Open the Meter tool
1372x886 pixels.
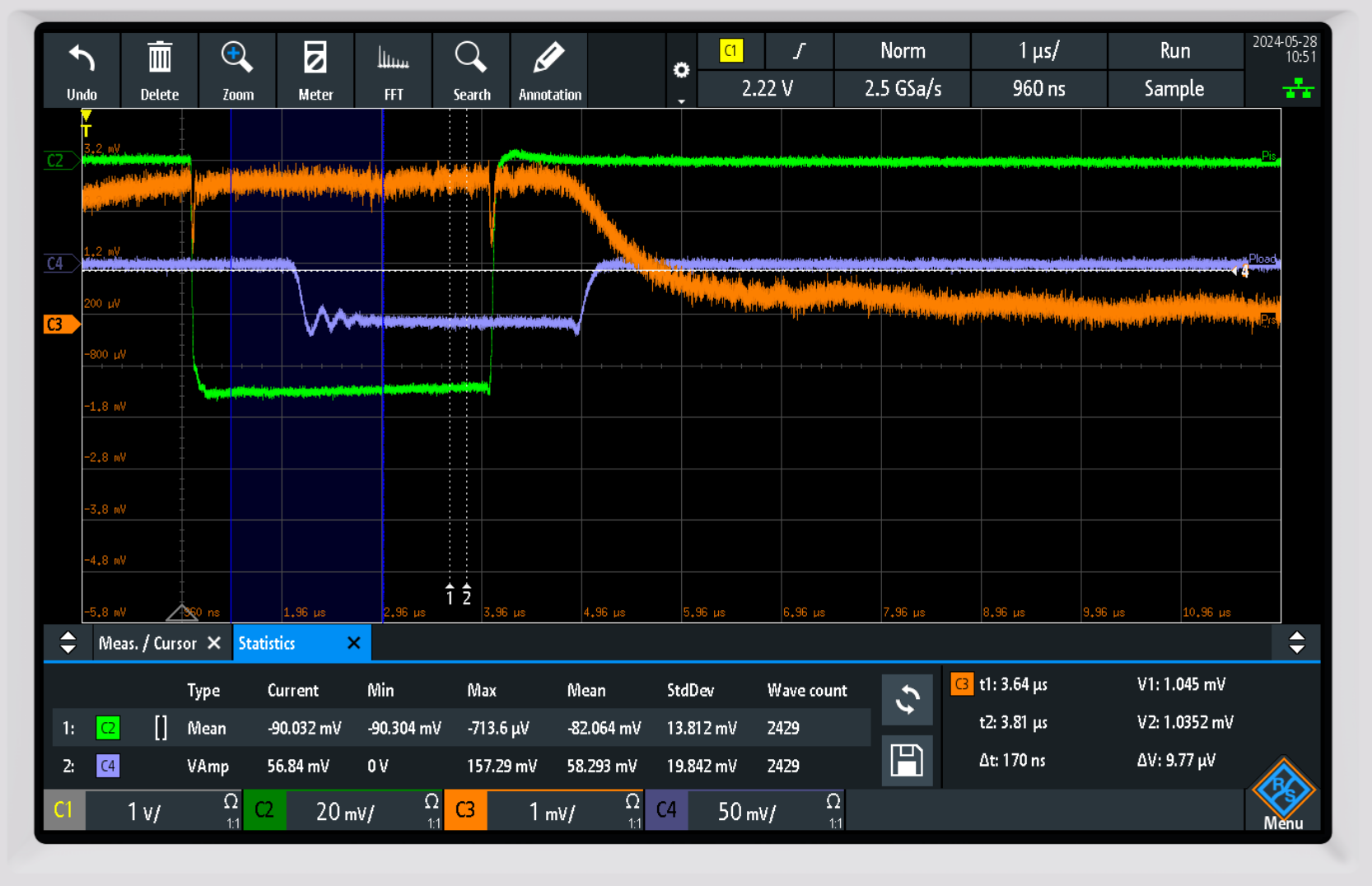[x=315, y=59]
